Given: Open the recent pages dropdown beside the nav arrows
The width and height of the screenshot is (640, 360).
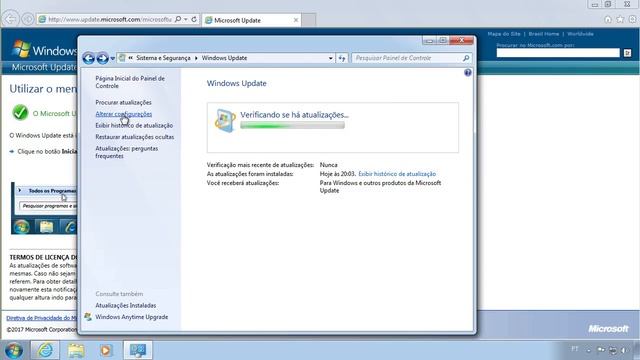Looking at the screenshot, I should pos(113,59).
